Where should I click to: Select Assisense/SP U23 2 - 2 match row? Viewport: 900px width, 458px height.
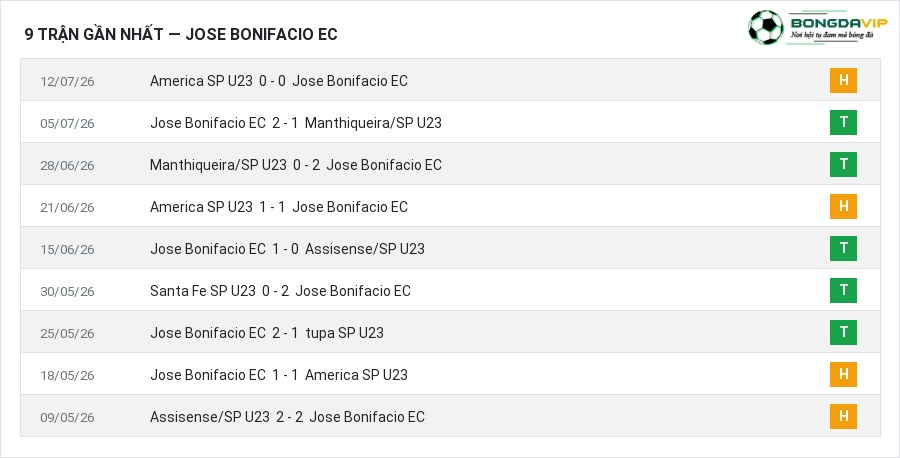(x=450, y=416)
